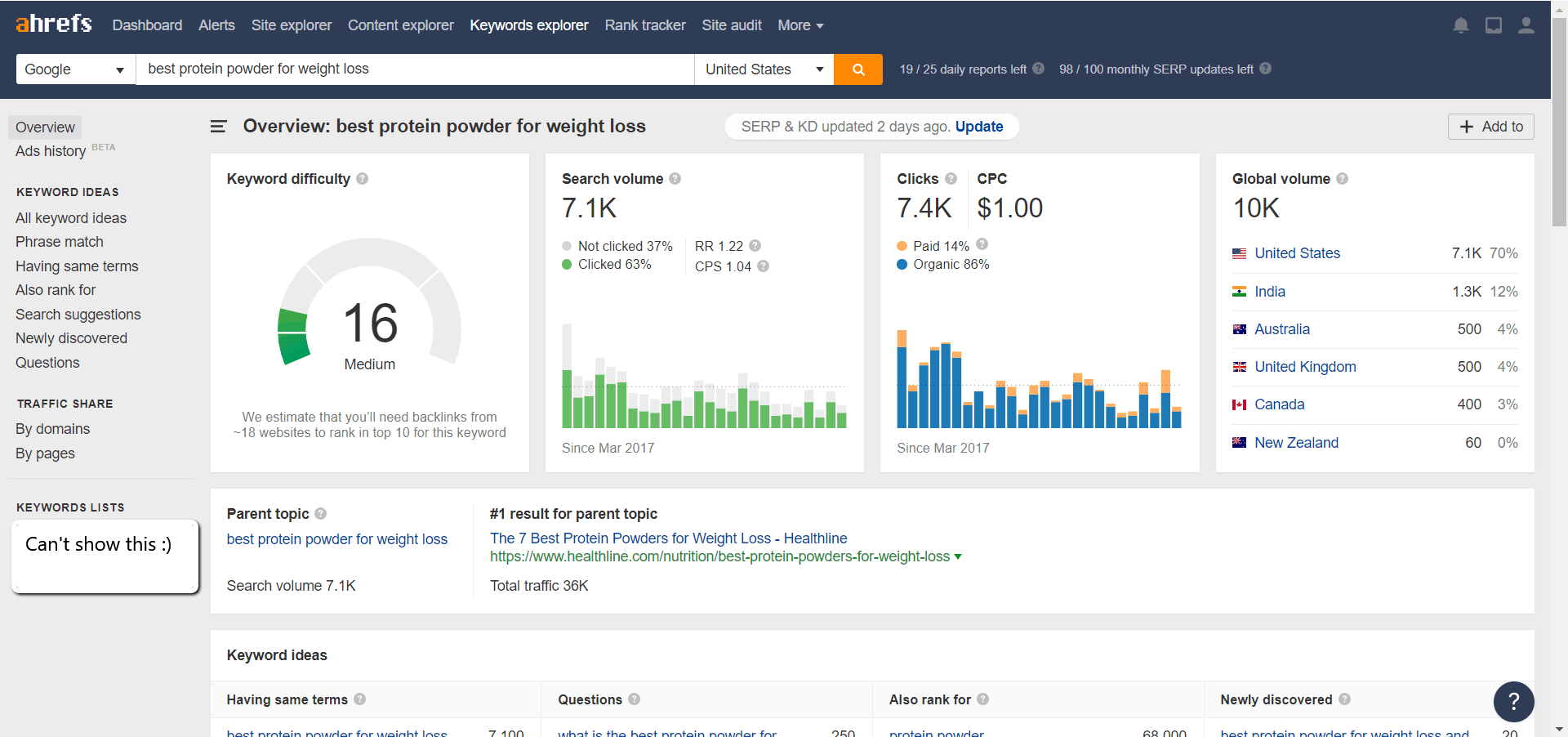Open Traffic share By domains
The width and height of the screenshot is (1568, 737).
53,429
